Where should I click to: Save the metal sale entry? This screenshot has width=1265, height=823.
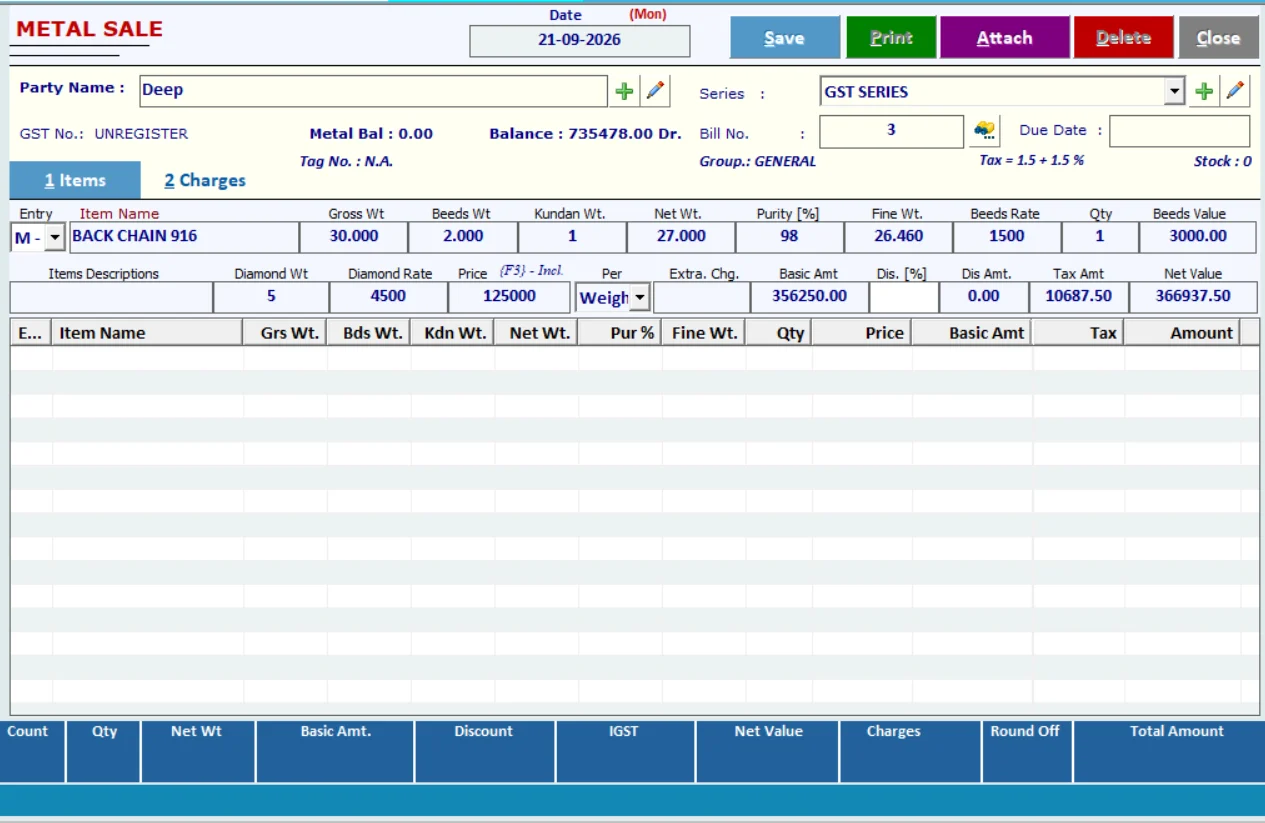[x=785, y=38]
